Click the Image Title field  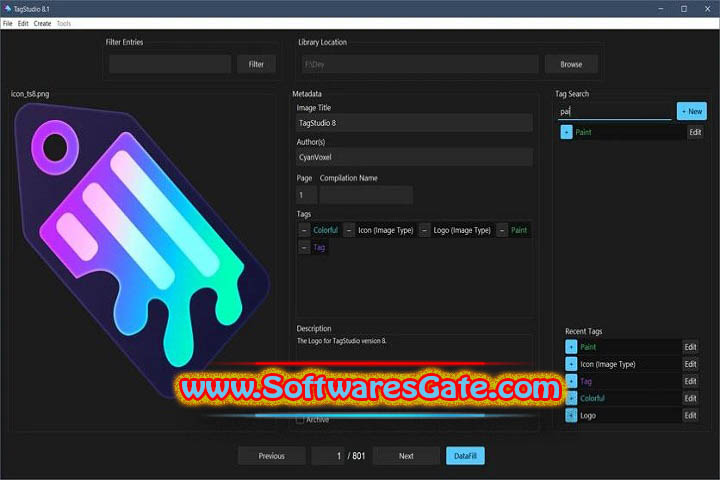coord(414,123)
